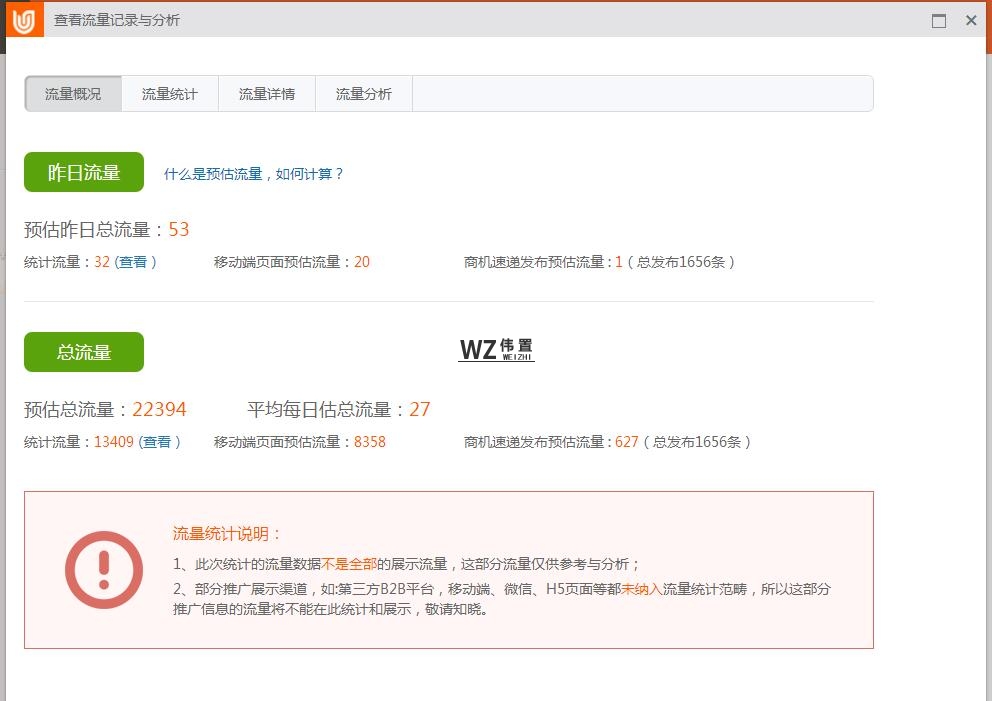
Task: Click the 商机速递发布预估流量 value 627
Action: tap(626, 442)
